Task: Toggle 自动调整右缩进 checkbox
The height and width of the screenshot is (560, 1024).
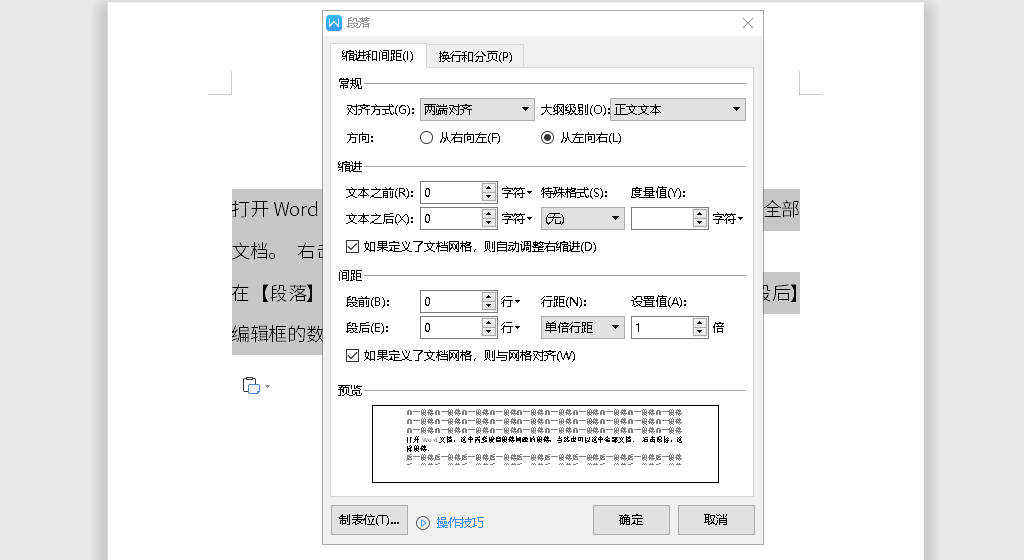Action: [353, 247]
